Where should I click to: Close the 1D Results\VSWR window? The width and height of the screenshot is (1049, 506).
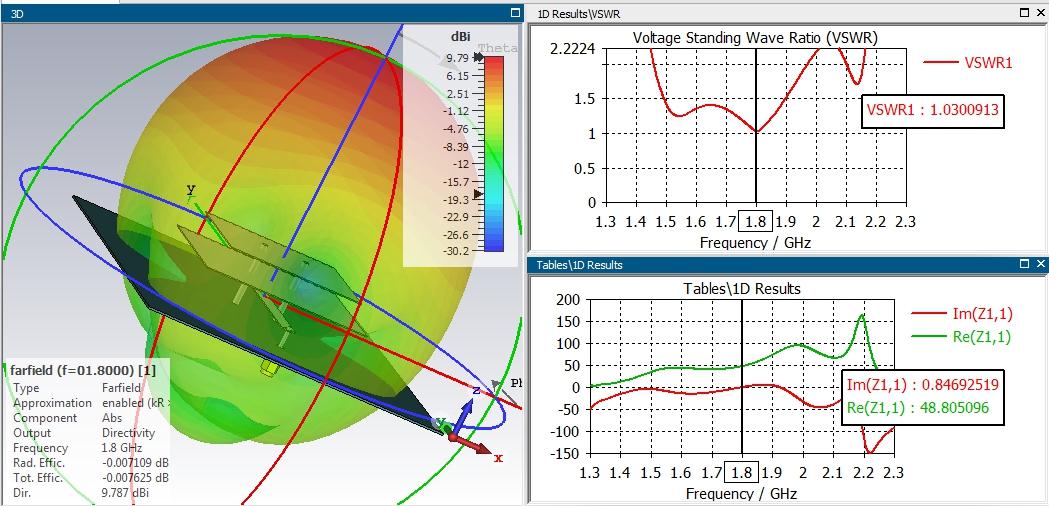(x=1041, y=13)
